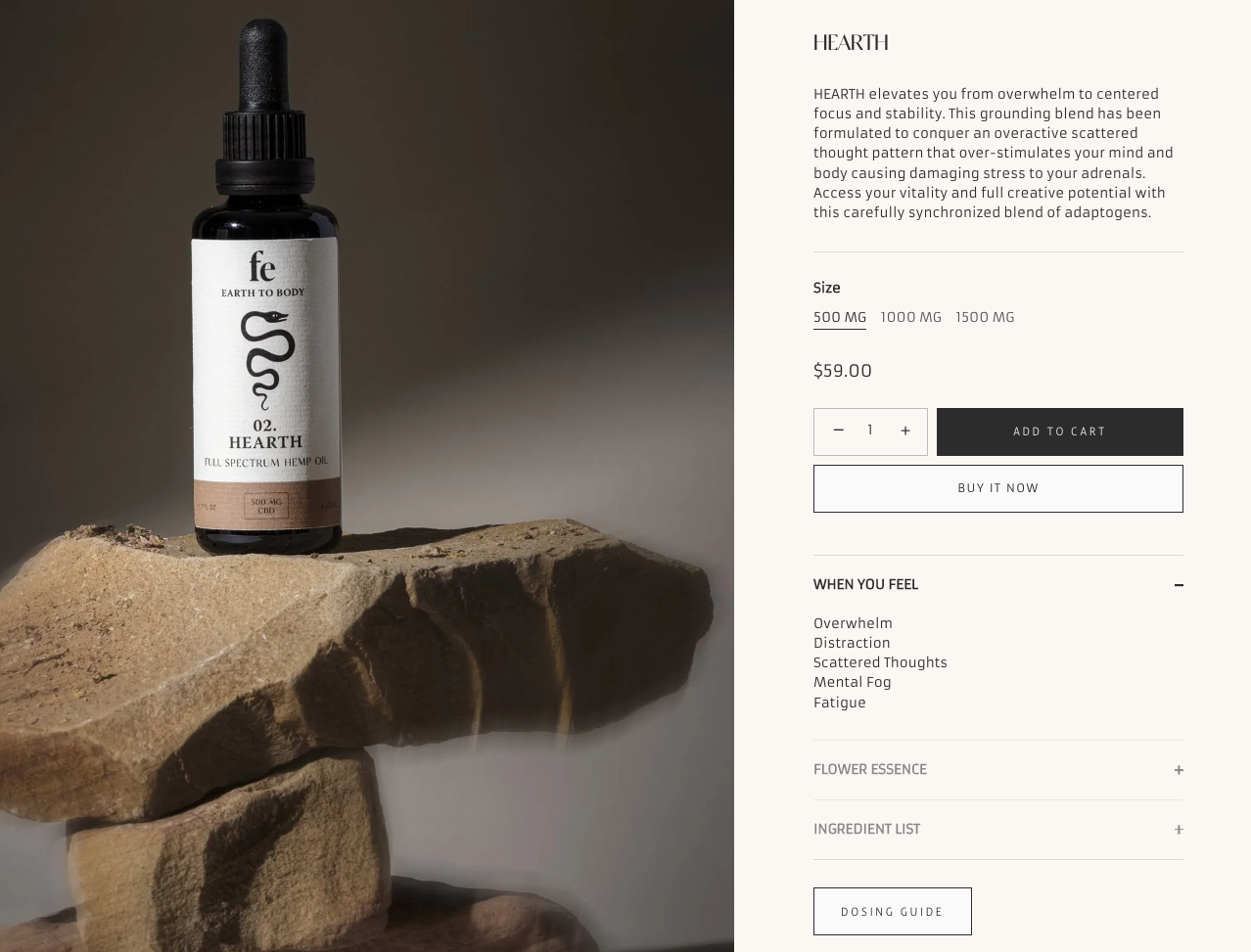
Task: Click the snake logo on the bottle label
Action: (x=266, y=361)
